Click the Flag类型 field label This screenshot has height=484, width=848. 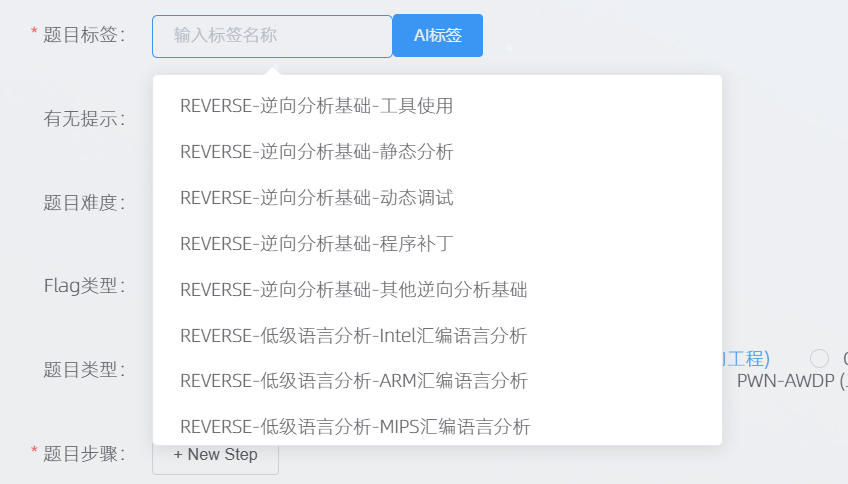[x=84, y=286]
